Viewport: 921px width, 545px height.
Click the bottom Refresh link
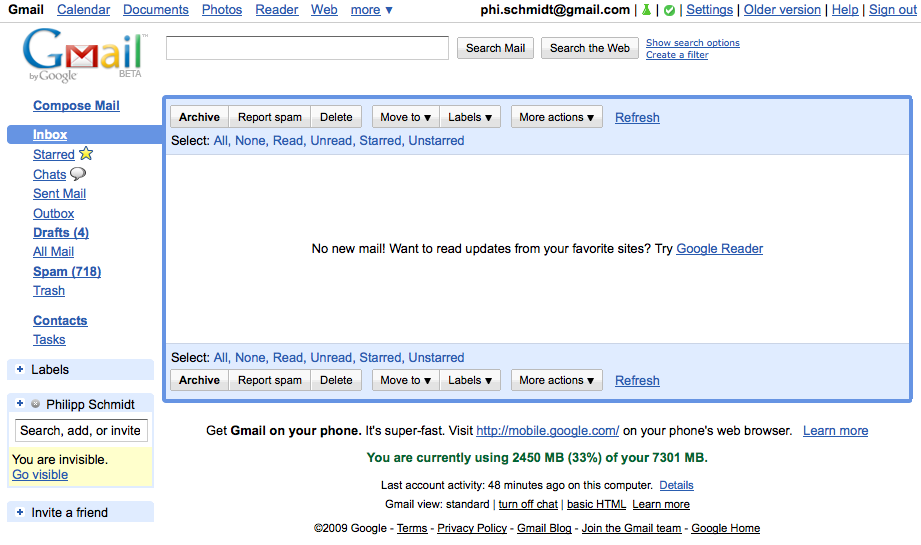click(637, 381)
